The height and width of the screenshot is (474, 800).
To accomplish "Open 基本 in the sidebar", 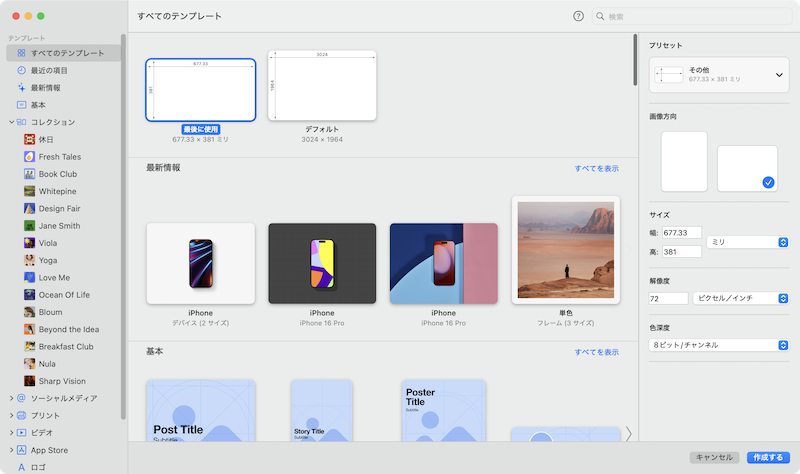I will (x=38, y=104).
